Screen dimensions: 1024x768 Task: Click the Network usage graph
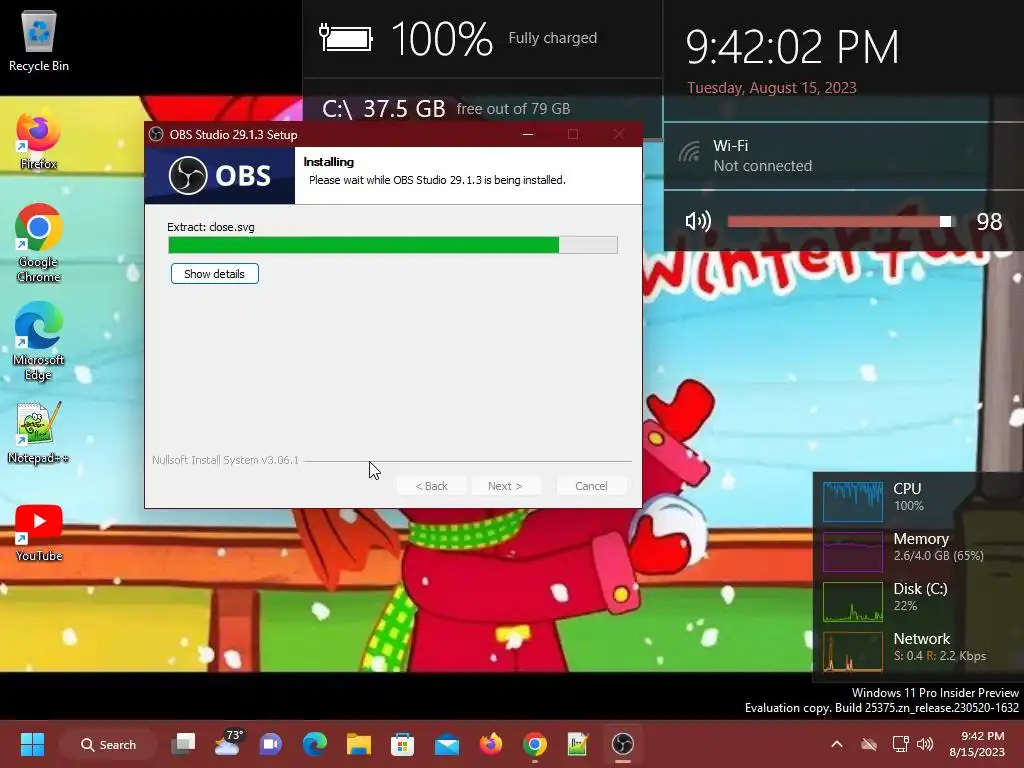[x=853, y=652]
